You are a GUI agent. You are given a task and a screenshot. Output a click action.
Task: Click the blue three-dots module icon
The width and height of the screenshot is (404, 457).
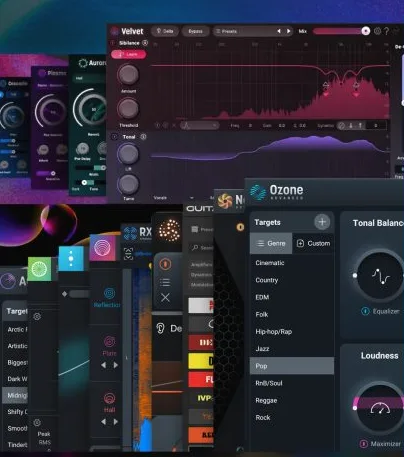71,259
